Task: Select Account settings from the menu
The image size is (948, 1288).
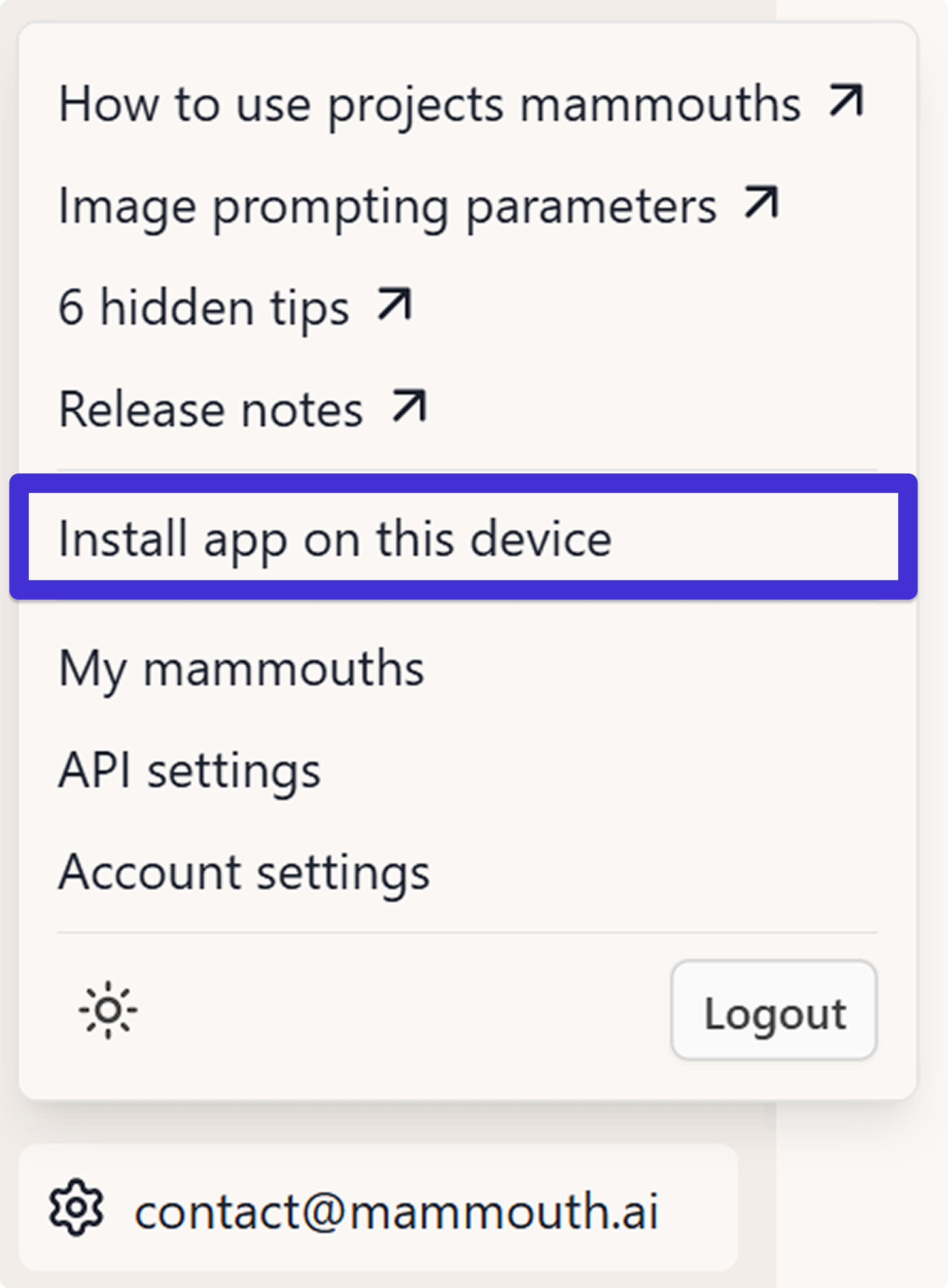Action: point(243,873)
